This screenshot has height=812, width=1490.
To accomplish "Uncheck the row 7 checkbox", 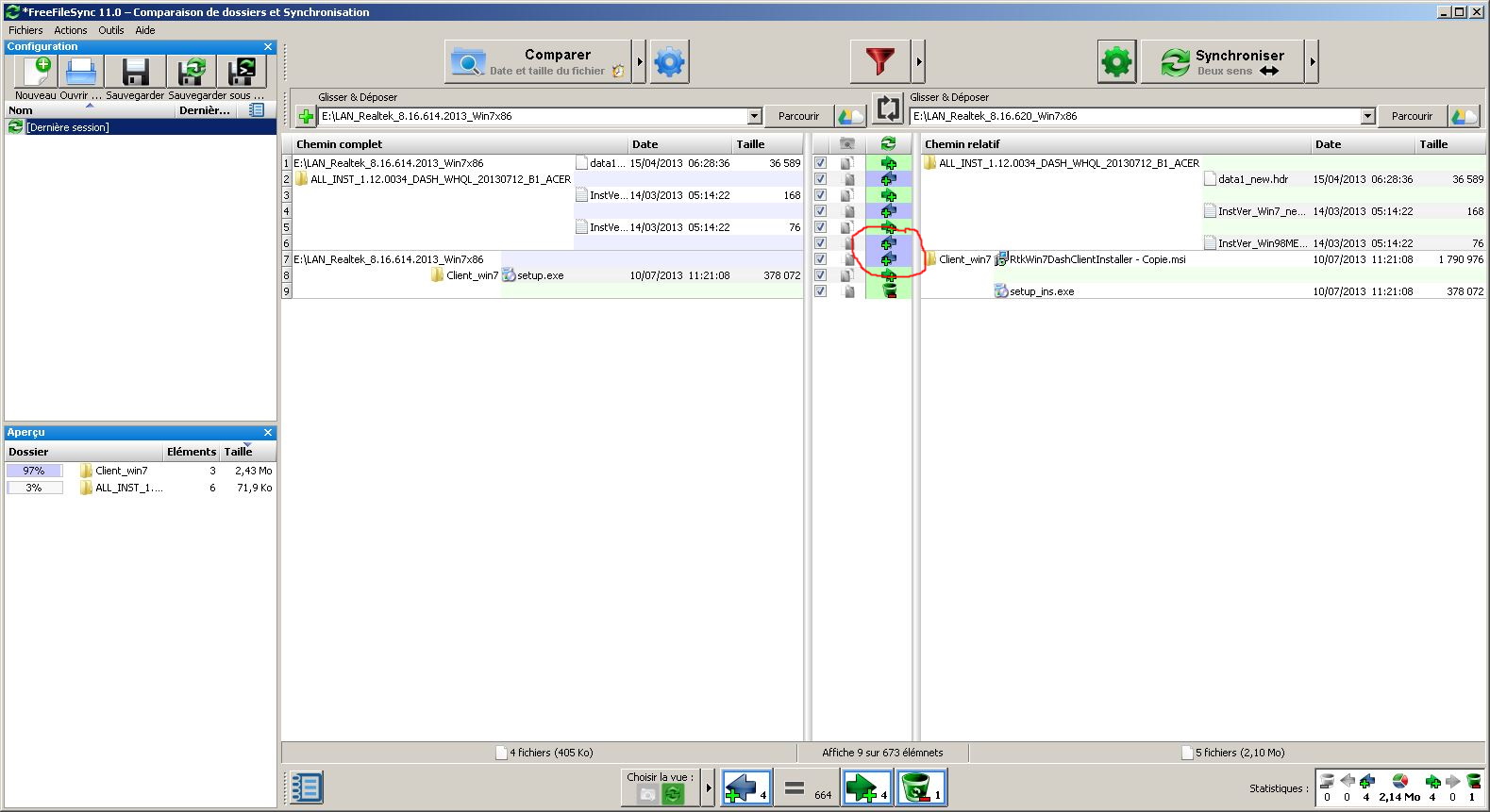I will pyautogui.click(x=820, y=259).
